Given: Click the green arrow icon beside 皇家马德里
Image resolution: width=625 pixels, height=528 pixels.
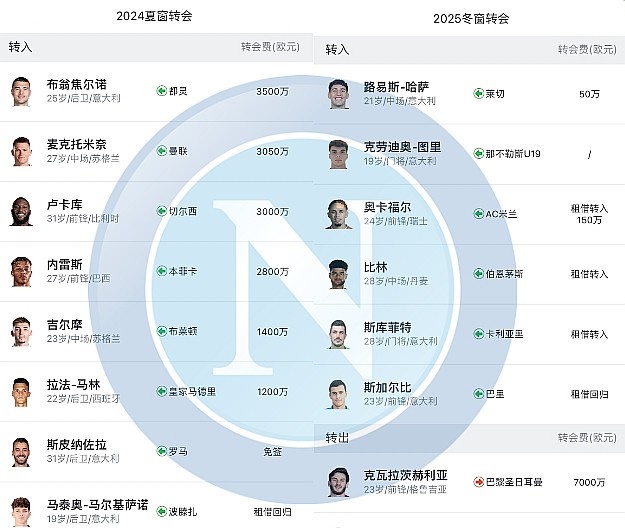Looking at the screenshot, I should 161,391.
